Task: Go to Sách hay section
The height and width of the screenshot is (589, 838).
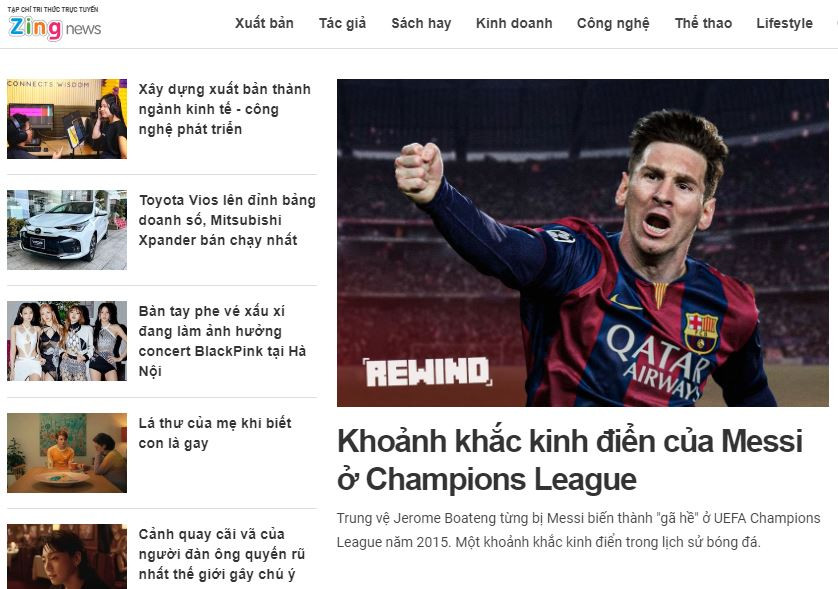Action: click(x=421, y=23)
